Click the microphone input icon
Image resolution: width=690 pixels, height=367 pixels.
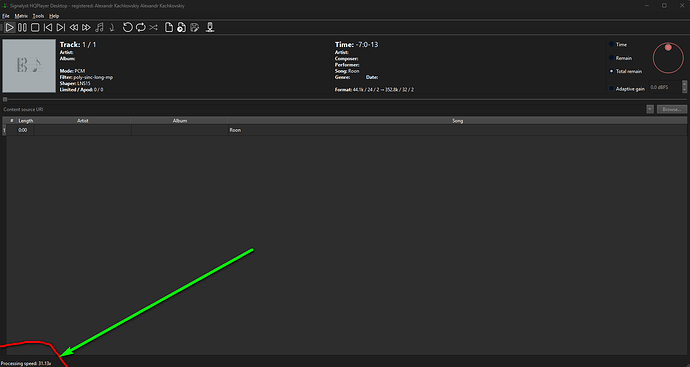[210, 28]
